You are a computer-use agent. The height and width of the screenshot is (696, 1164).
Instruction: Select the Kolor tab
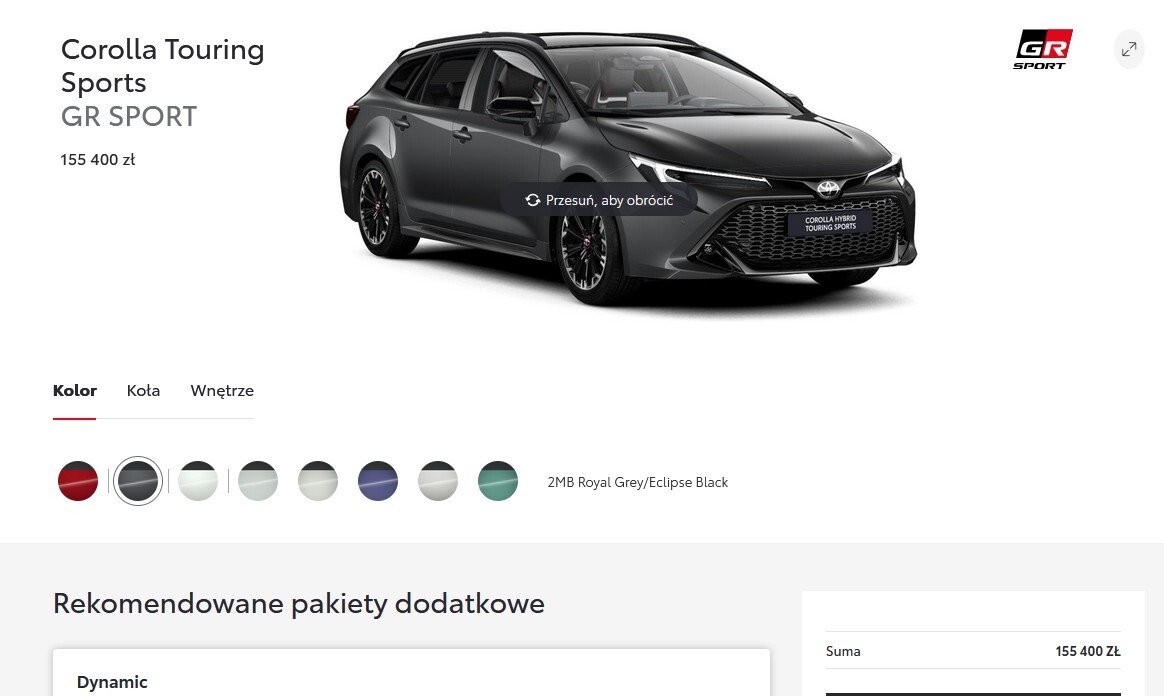click(x=74, y=390)
